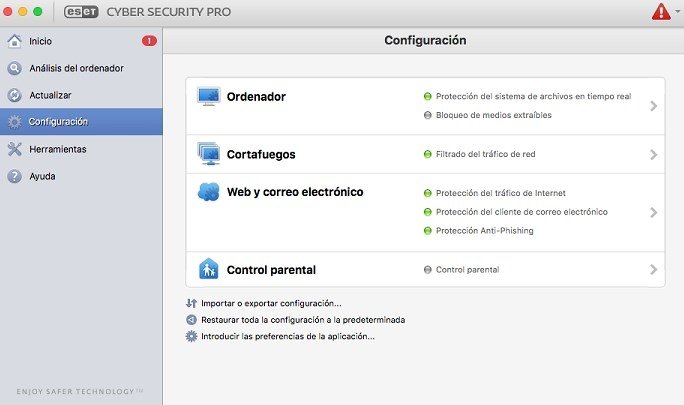This screenshot has width=684, height=405.
Task: Toggle Bloqueo de medios extraíbles status indicator
Action: coord(428,115)
